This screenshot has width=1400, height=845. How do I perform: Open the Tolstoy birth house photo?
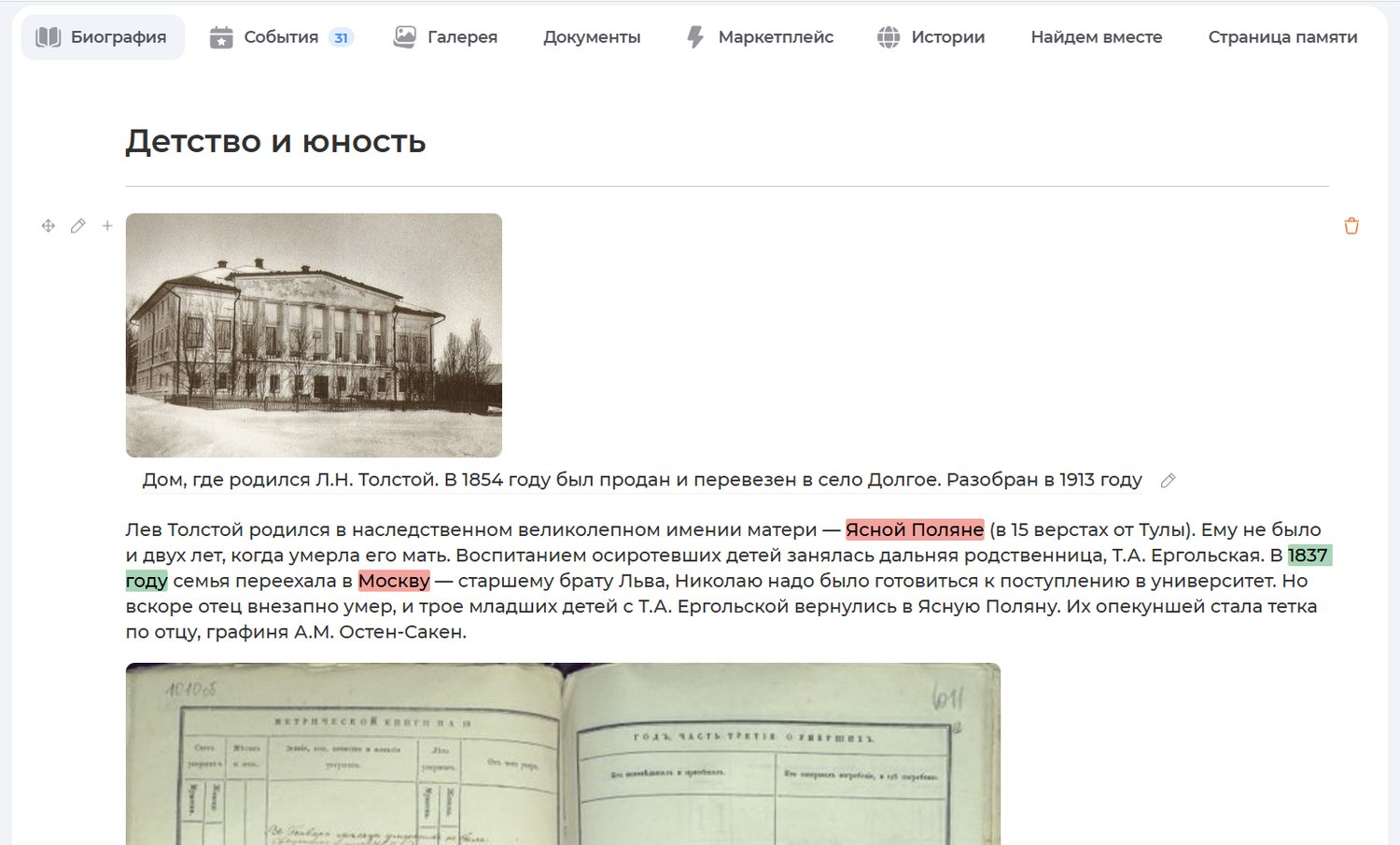tap(314, 335)
